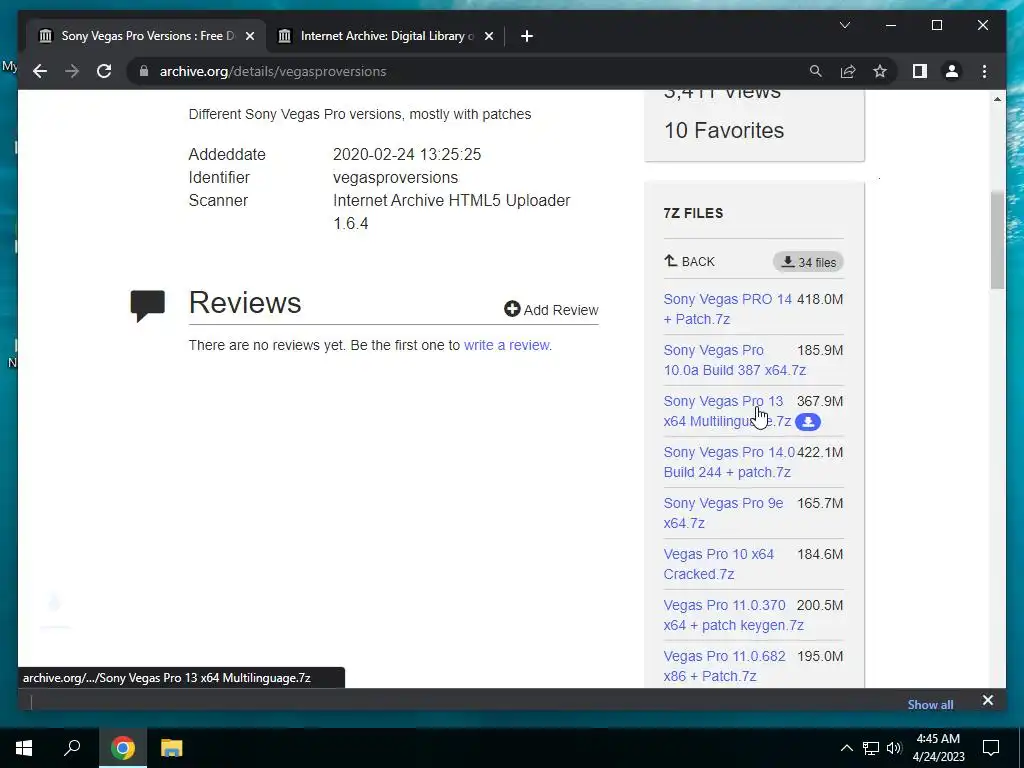
Task: Open the volume control in the tray
Action: point(894,748)
